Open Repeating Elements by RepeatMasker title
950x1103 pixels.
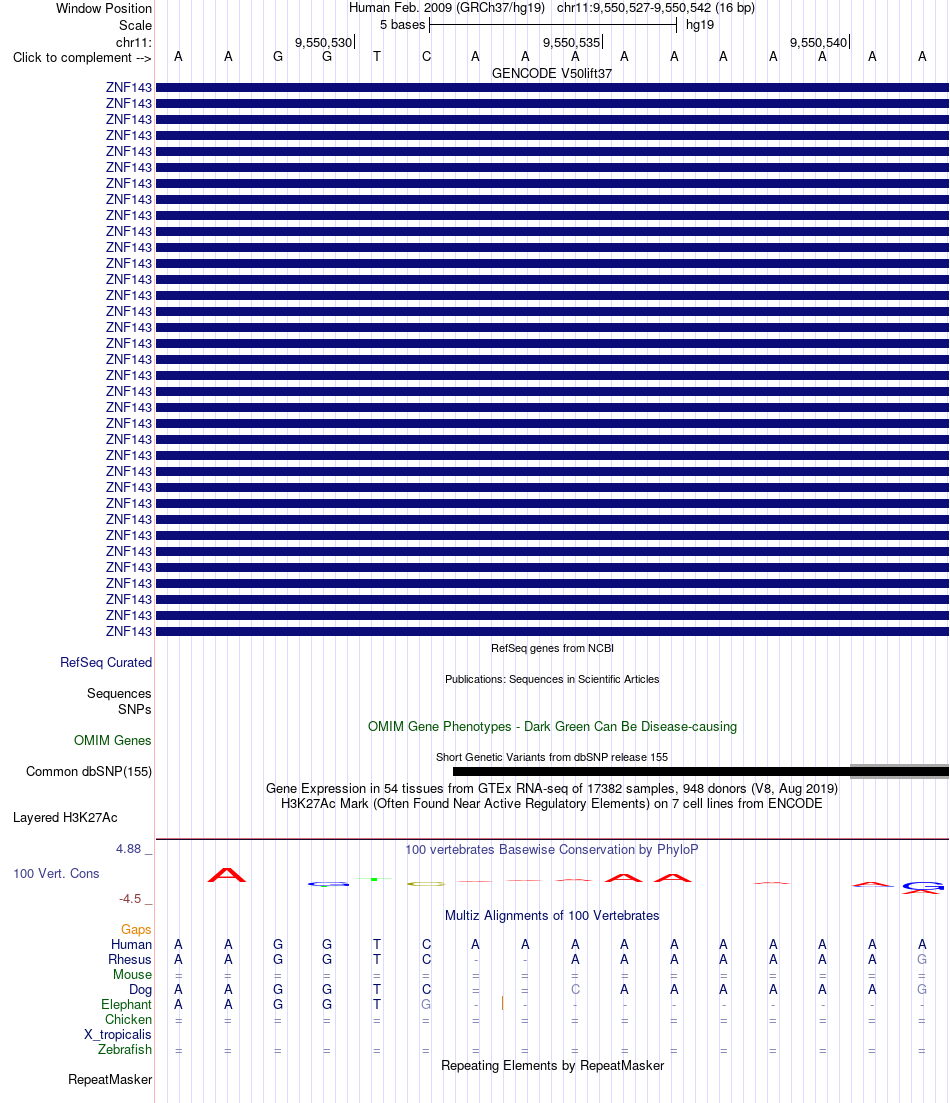552,1066
